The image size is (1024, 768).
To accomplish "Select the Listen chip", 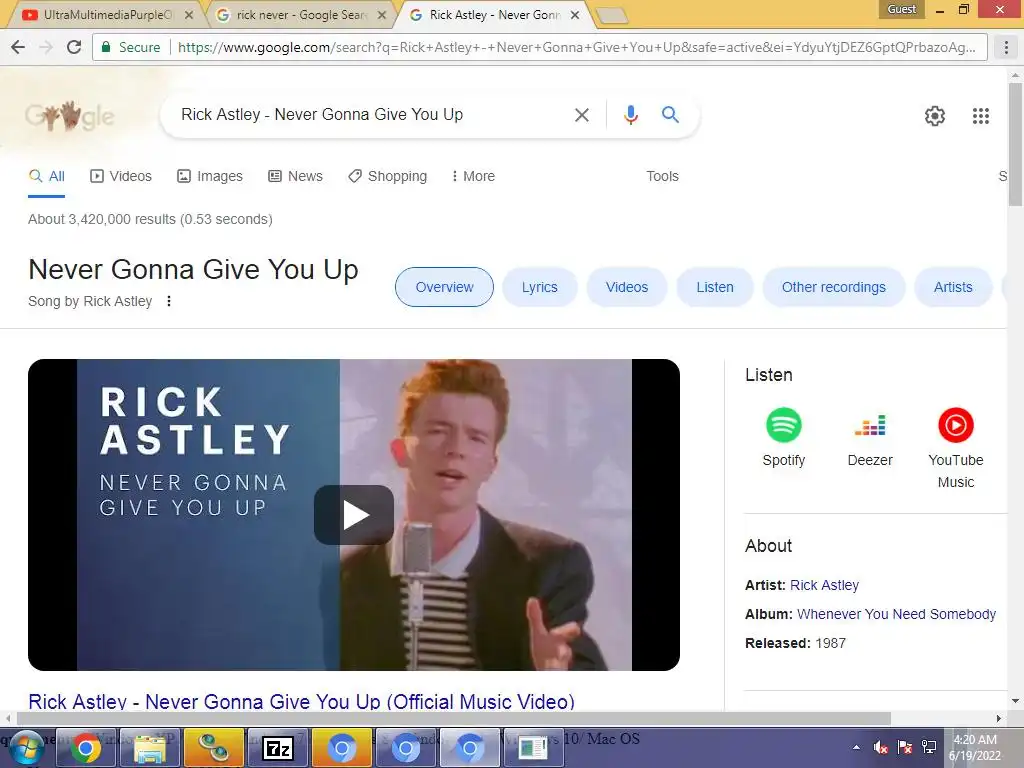I will pos(714,287).
